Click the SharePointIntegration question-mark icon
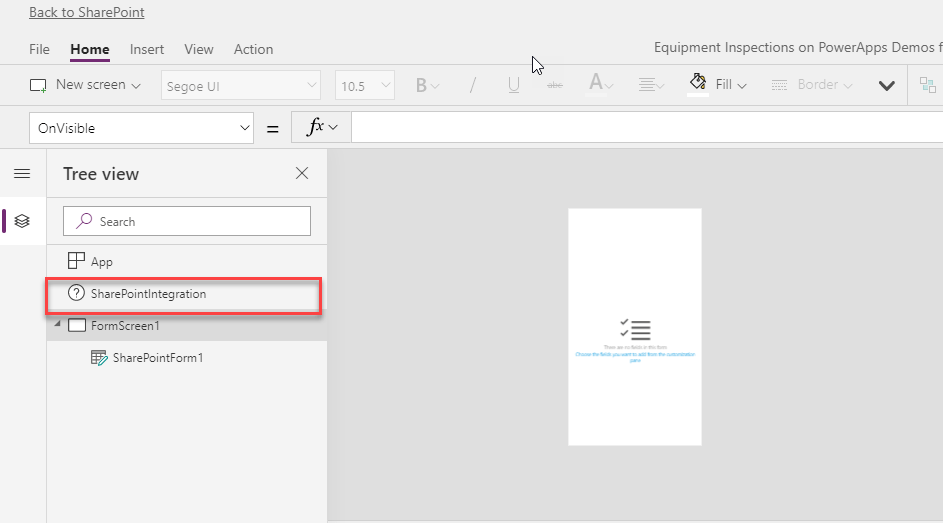943x523 pixels. coord(76,293)
